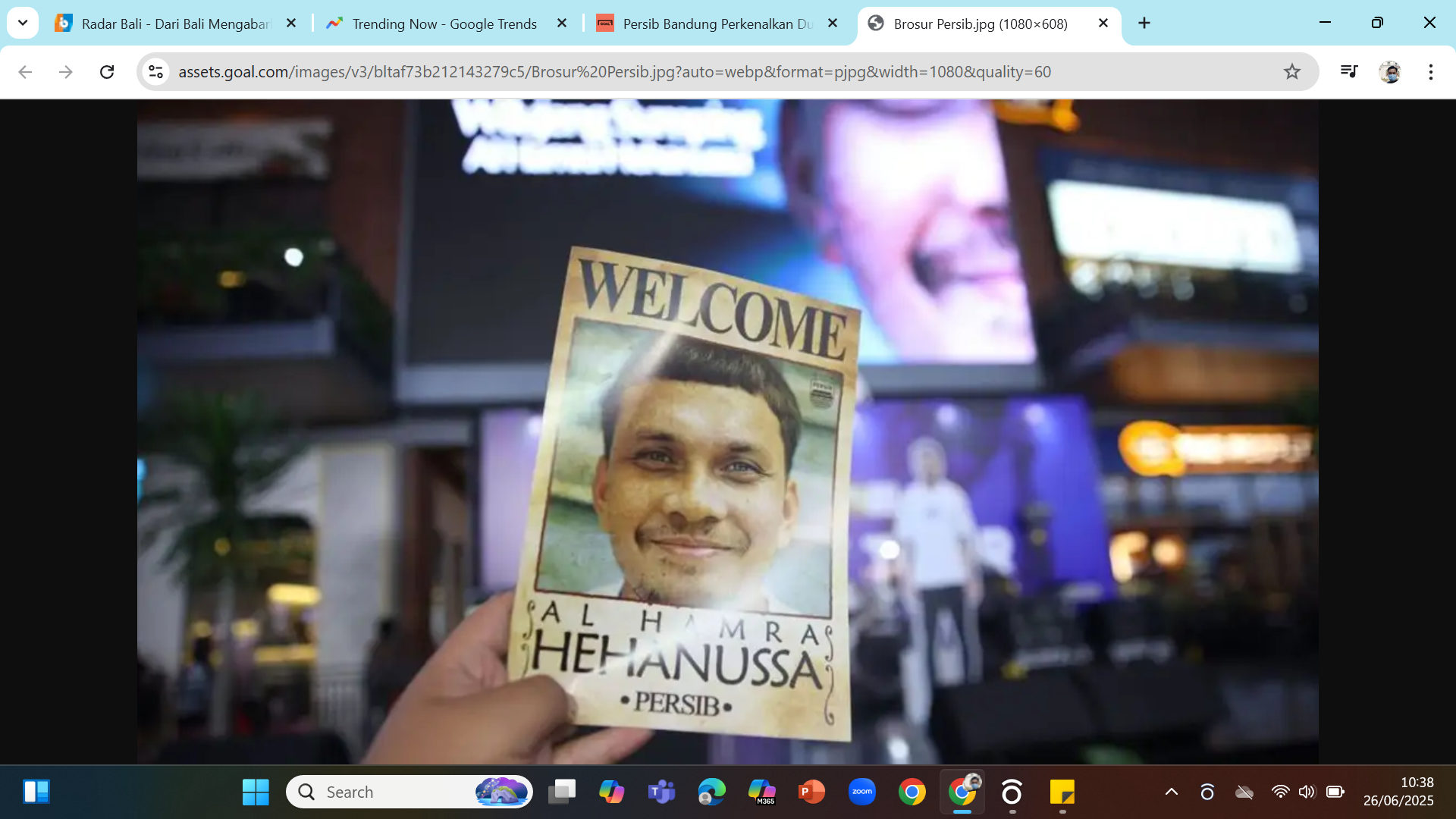Open a new browser tab
1456x819 pixels.
[x=1144, y=23]
